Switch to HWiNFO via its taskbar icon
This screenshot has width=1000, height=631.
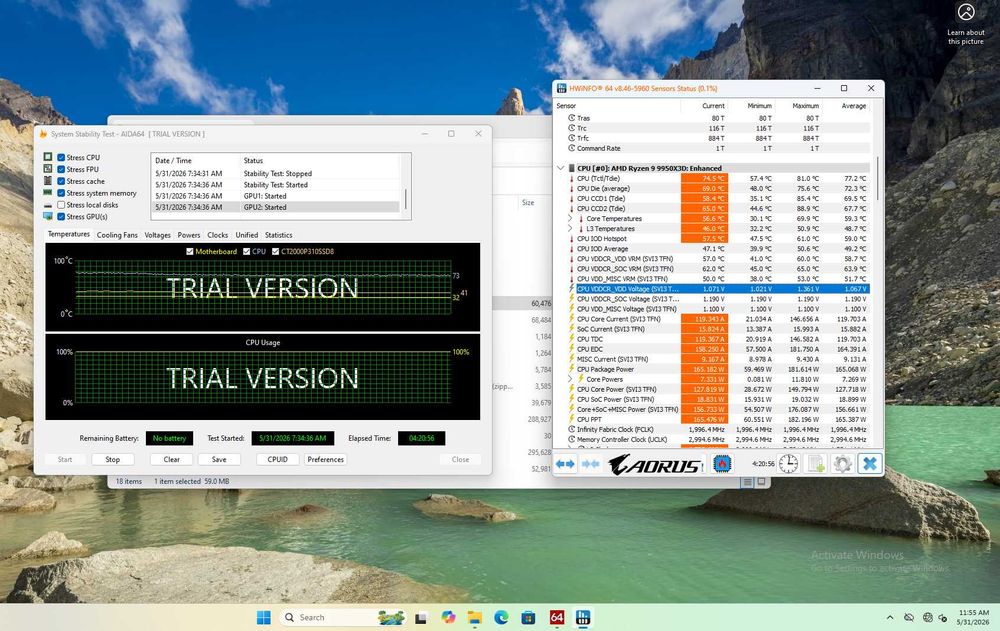pyautogui.click(x=583, y=617)
